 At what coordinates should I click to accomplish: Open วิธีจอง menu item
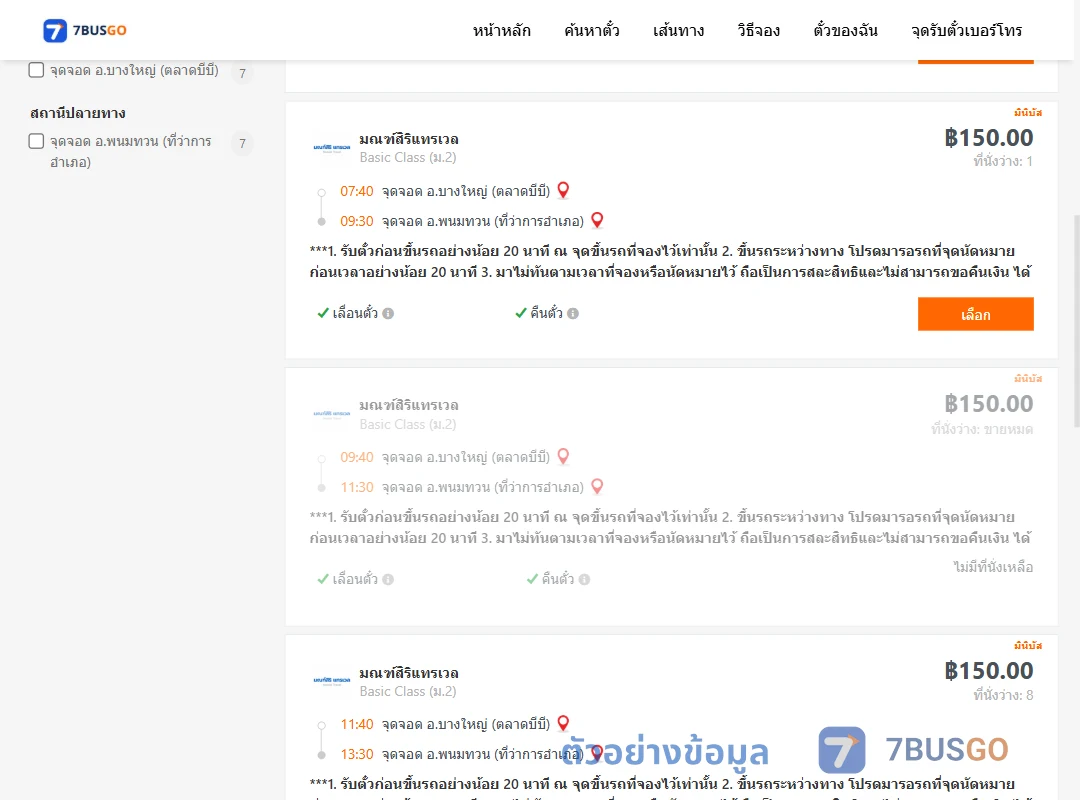(x=758, y=30)
